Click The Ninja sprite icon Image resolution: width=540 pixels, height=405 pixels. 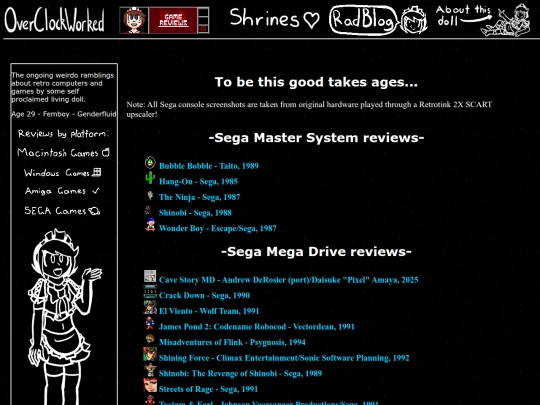150,195
